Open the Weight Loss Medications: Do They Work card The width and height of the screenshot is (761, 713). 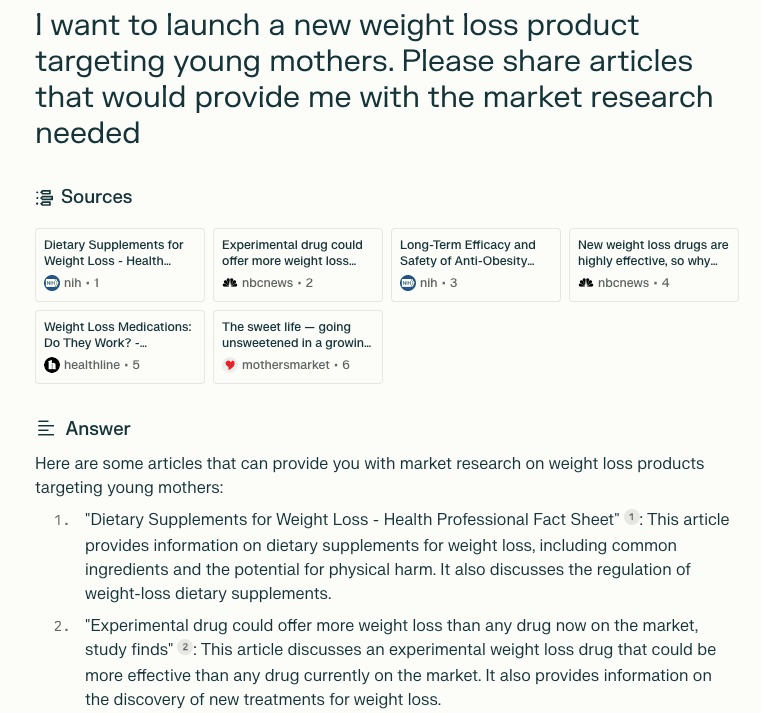coord(120,347)
